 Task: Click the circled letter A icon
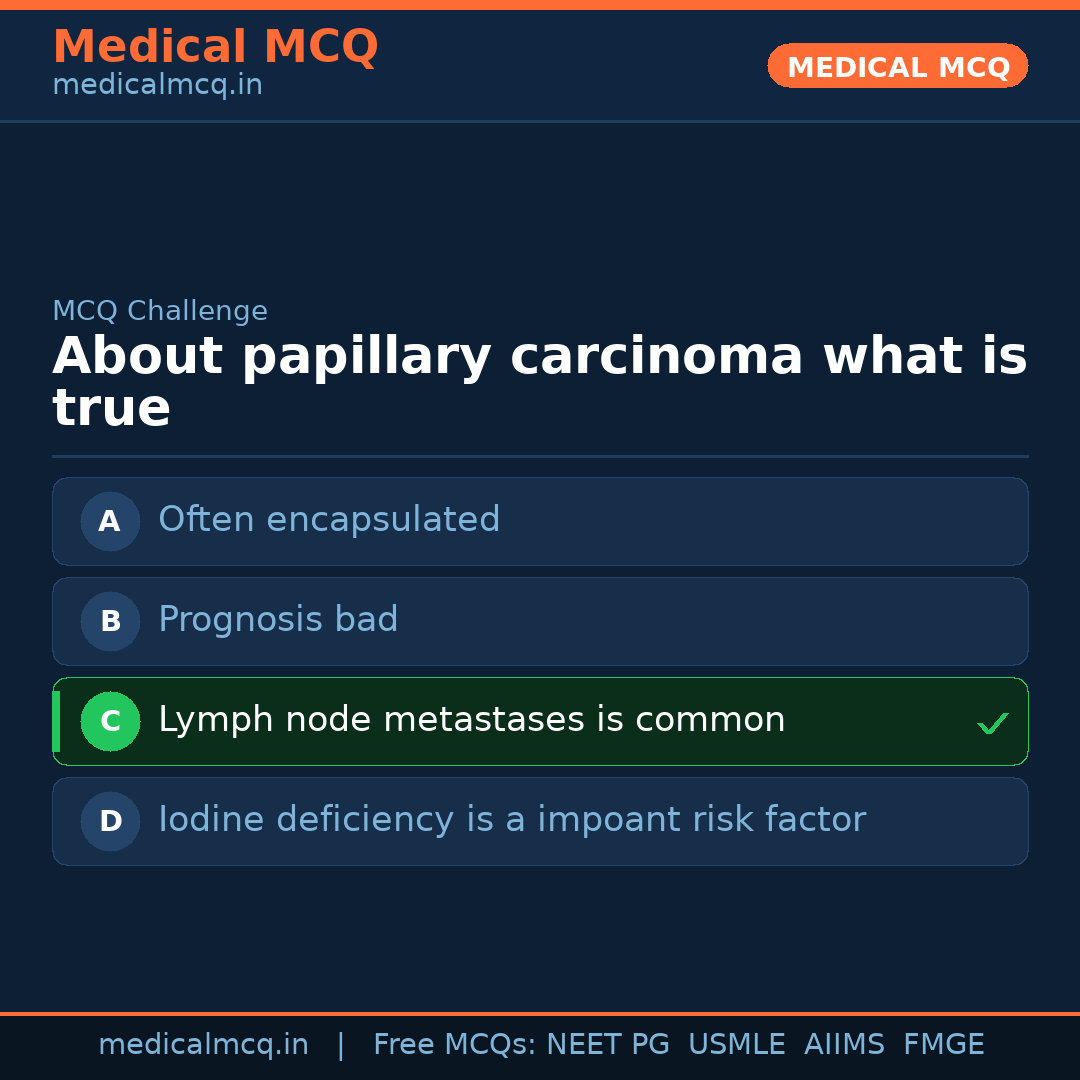click(110, 521)
